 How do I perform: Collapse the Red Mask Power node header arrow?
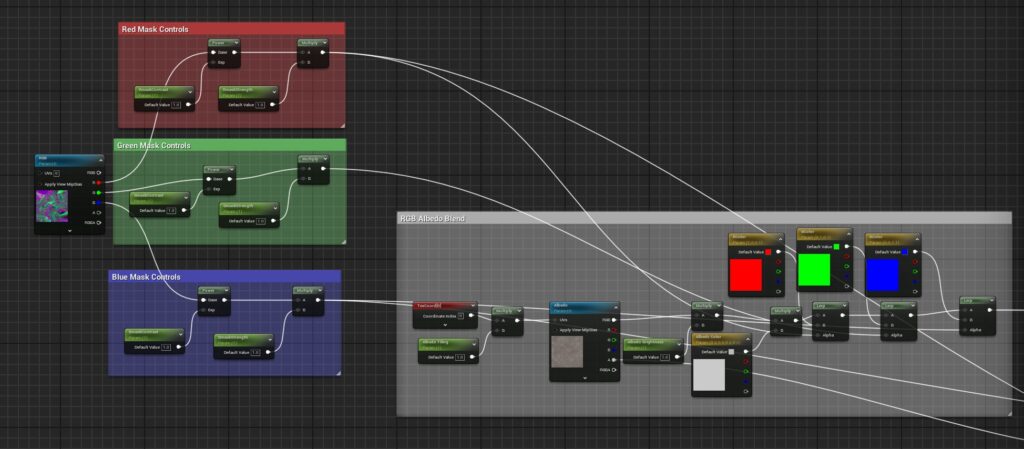tap(235, 43)
